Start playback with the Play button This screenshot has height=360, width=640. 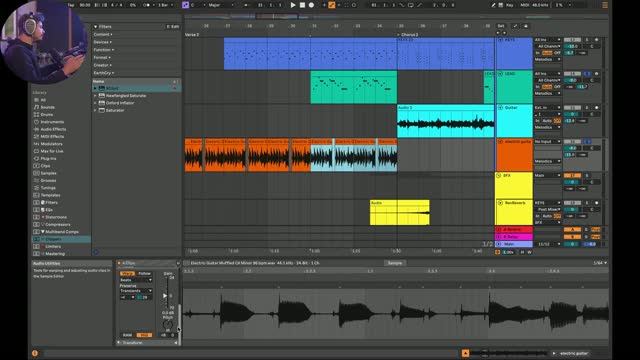pos(293,5)
